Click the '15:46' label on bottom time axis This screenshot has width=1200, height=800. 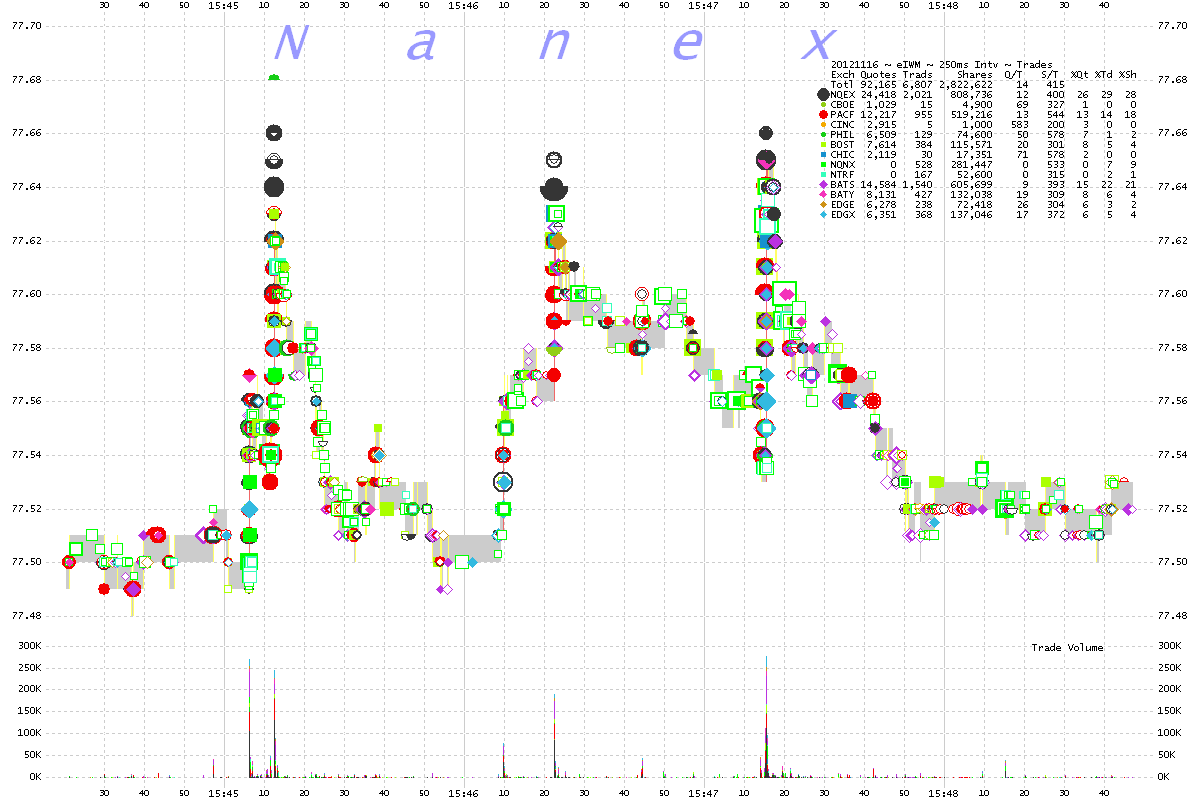pyautogui.click(x=463, y=792)
